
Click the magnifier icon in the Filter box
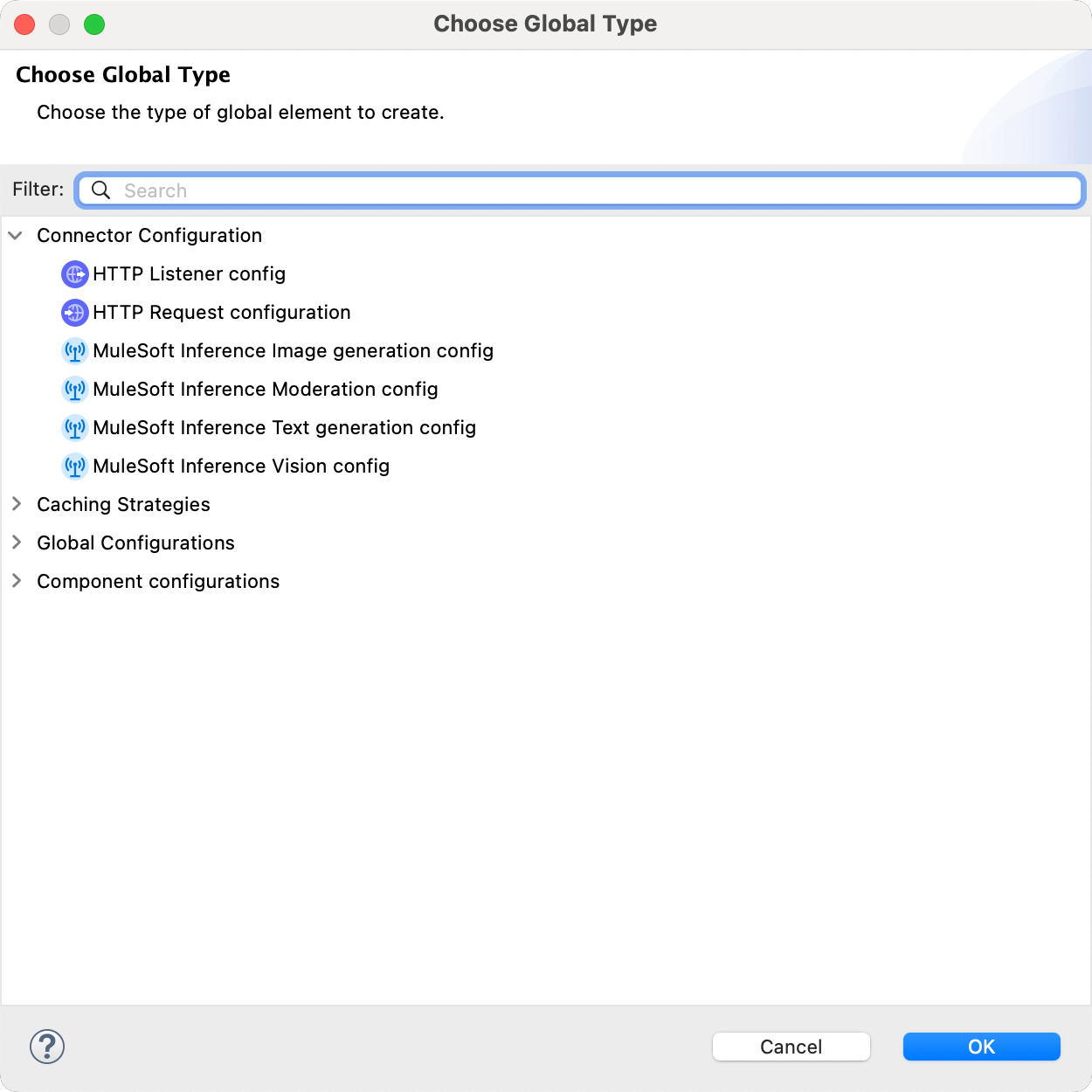coord(101,190)
